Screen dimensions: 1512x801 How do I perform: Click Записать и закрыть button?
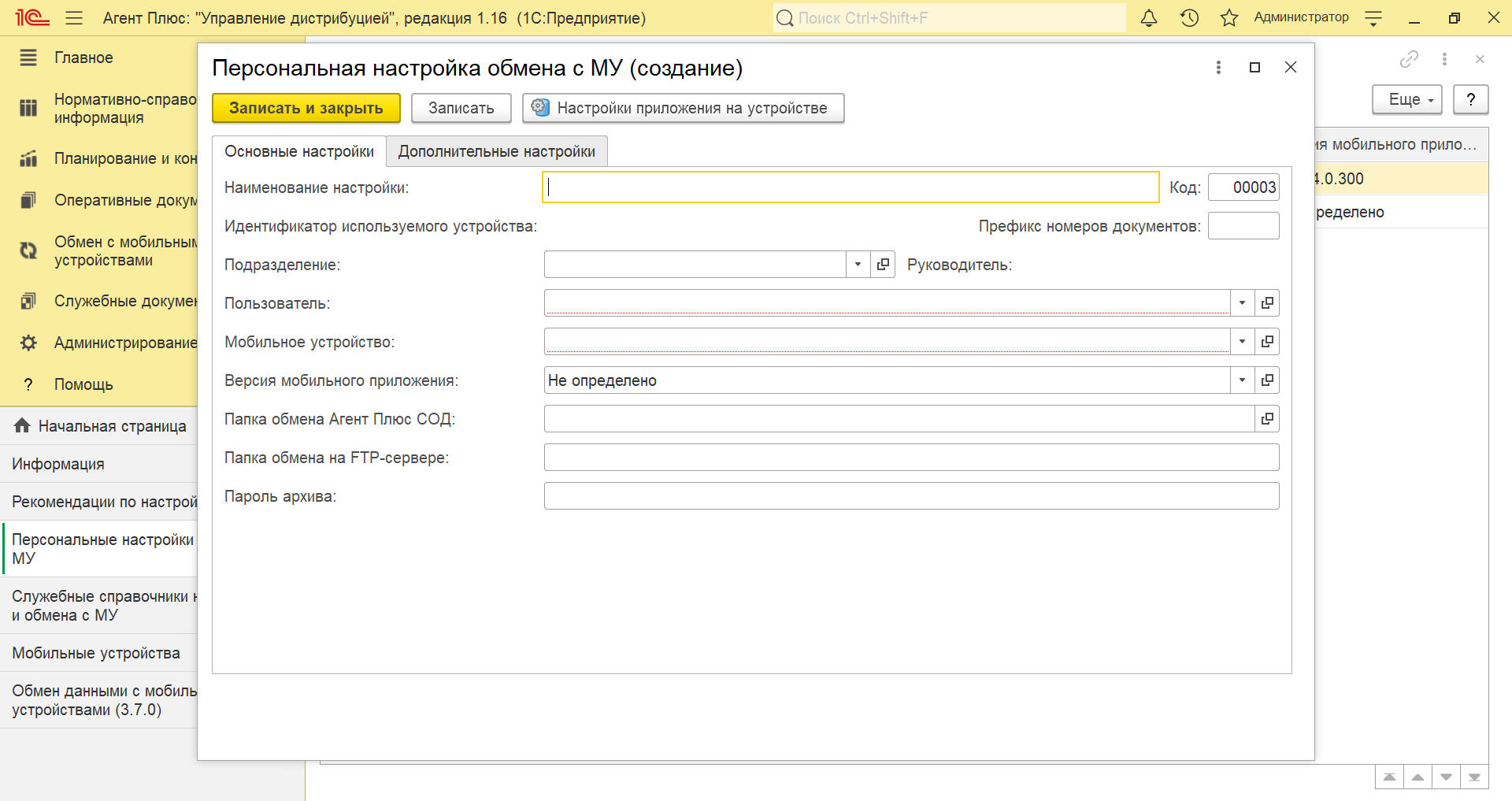point(306,108)
